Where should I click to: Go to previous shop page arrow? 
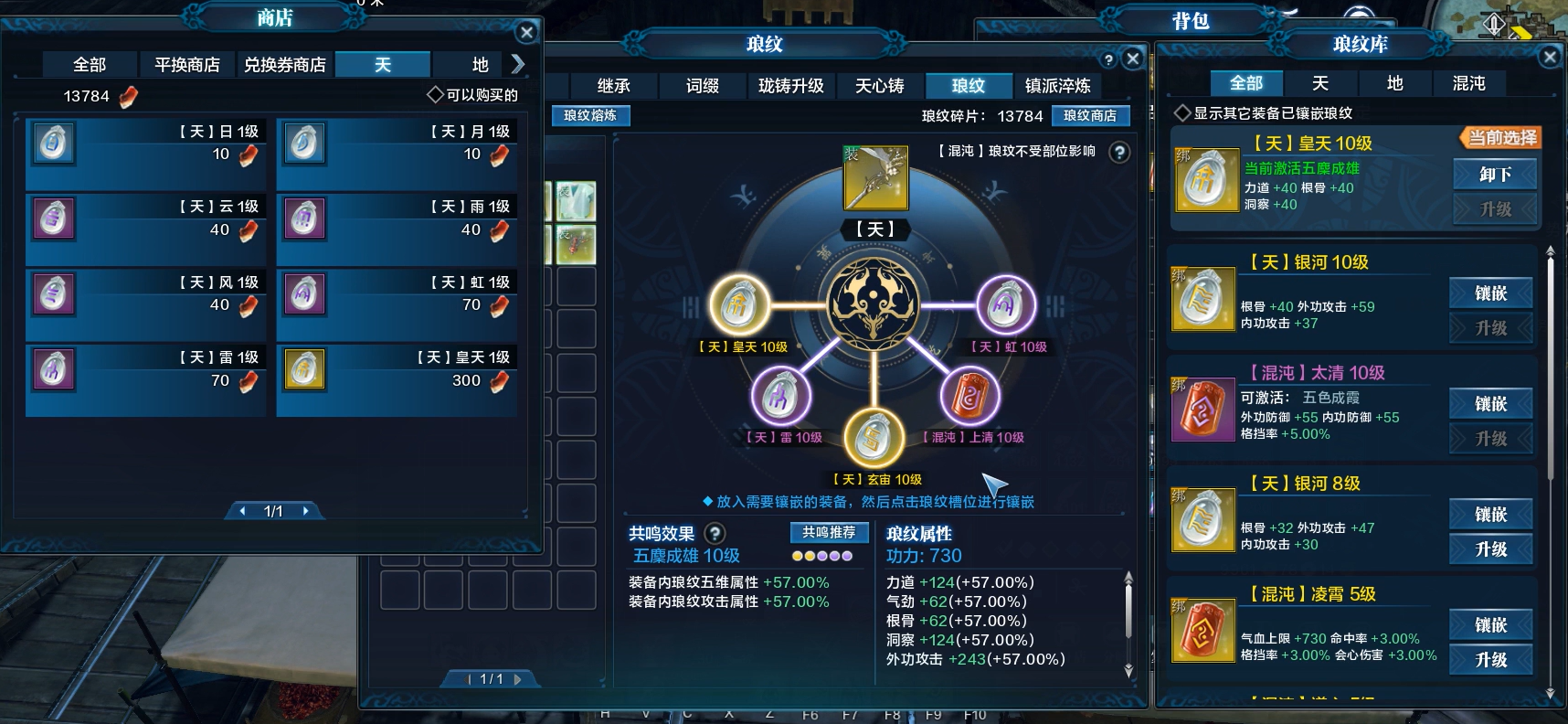coord(242,511)
